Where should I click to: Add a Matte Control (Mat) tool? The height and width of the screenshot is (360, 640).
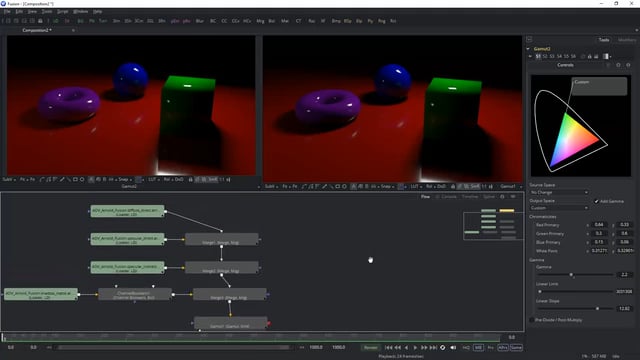click(x=284, y=21)
